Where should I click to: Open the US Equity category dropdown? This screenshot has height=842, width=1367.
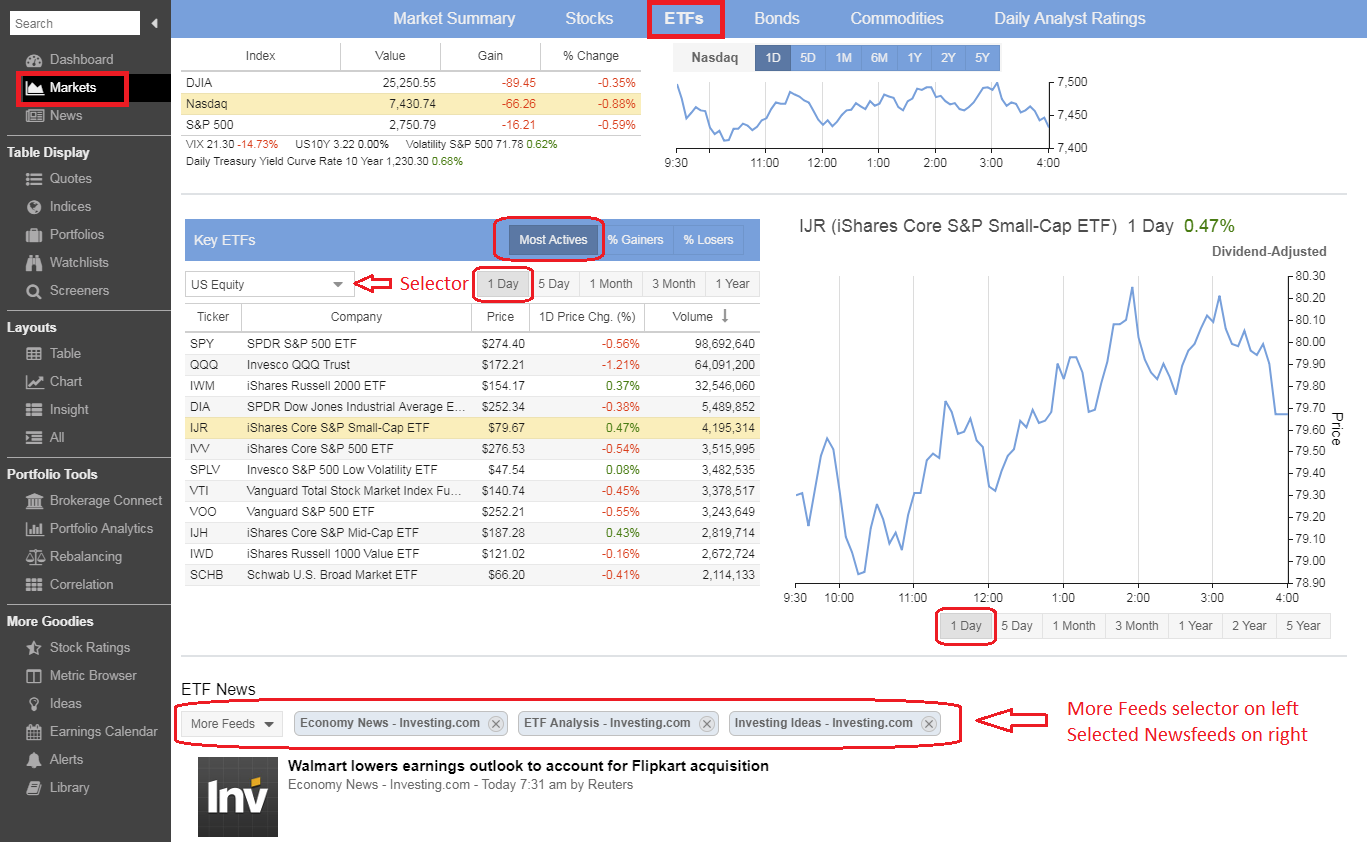click(269, 285)
